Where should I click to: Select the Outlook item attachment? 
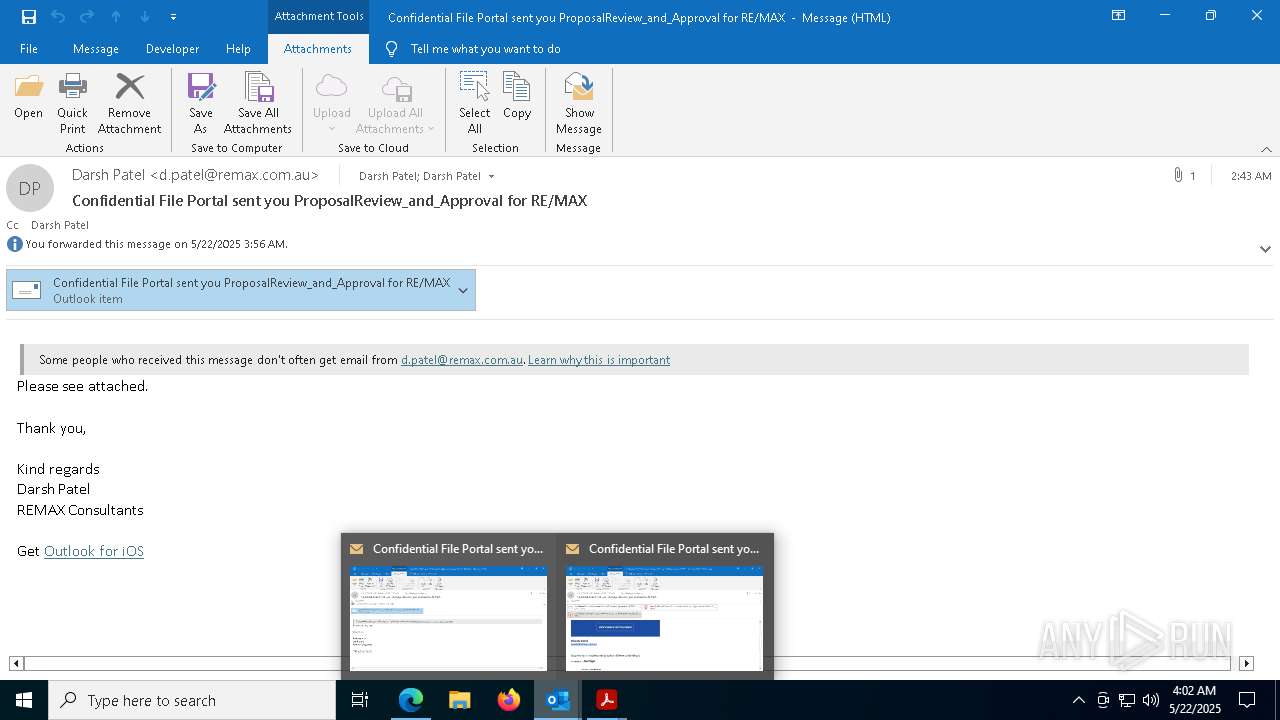click(x=241, y=290)
